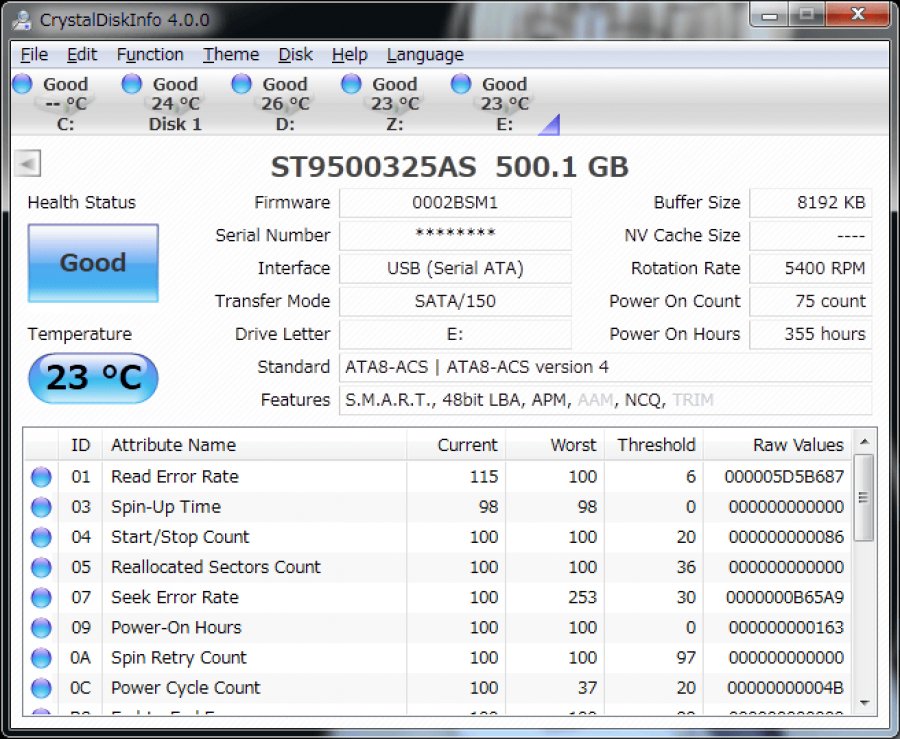The height and width of the screenshot is (739, 900).
Task: Click the CrystalDiskInfo title bar icon
Action: (24, 18)
